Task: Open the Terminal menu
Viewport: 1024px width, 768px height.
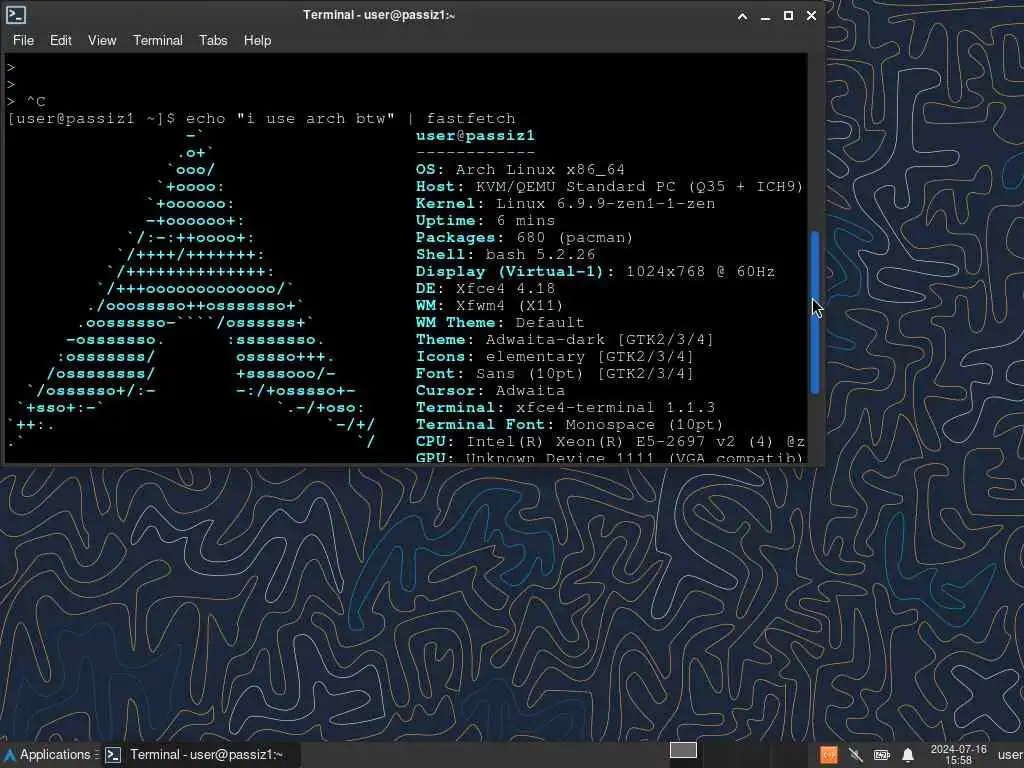Action: [158, 40]
